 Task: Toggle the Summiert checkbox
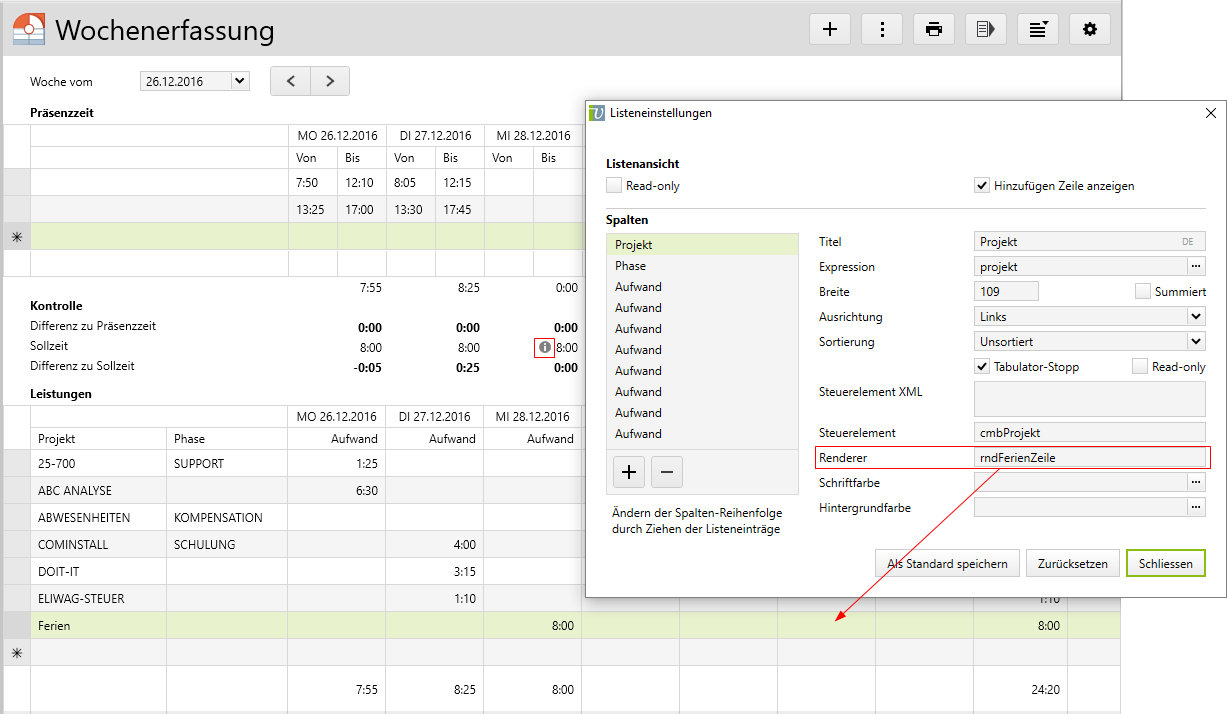tap(1143, 291)
